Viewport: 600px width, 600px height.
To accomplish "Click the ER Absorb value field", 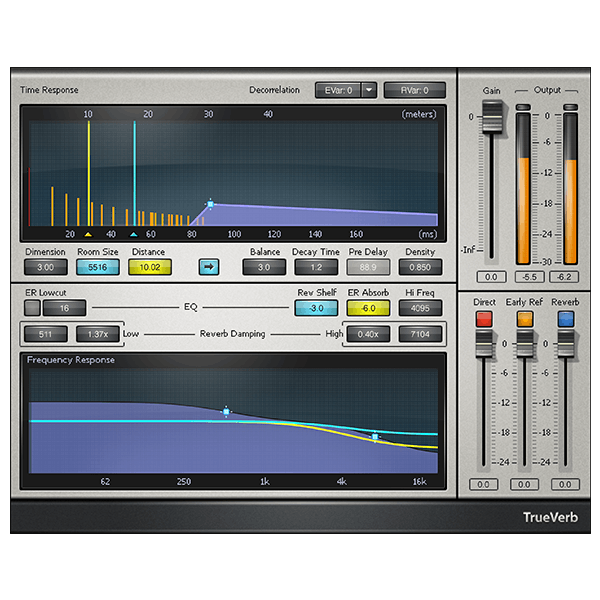I will click(368, 308).
